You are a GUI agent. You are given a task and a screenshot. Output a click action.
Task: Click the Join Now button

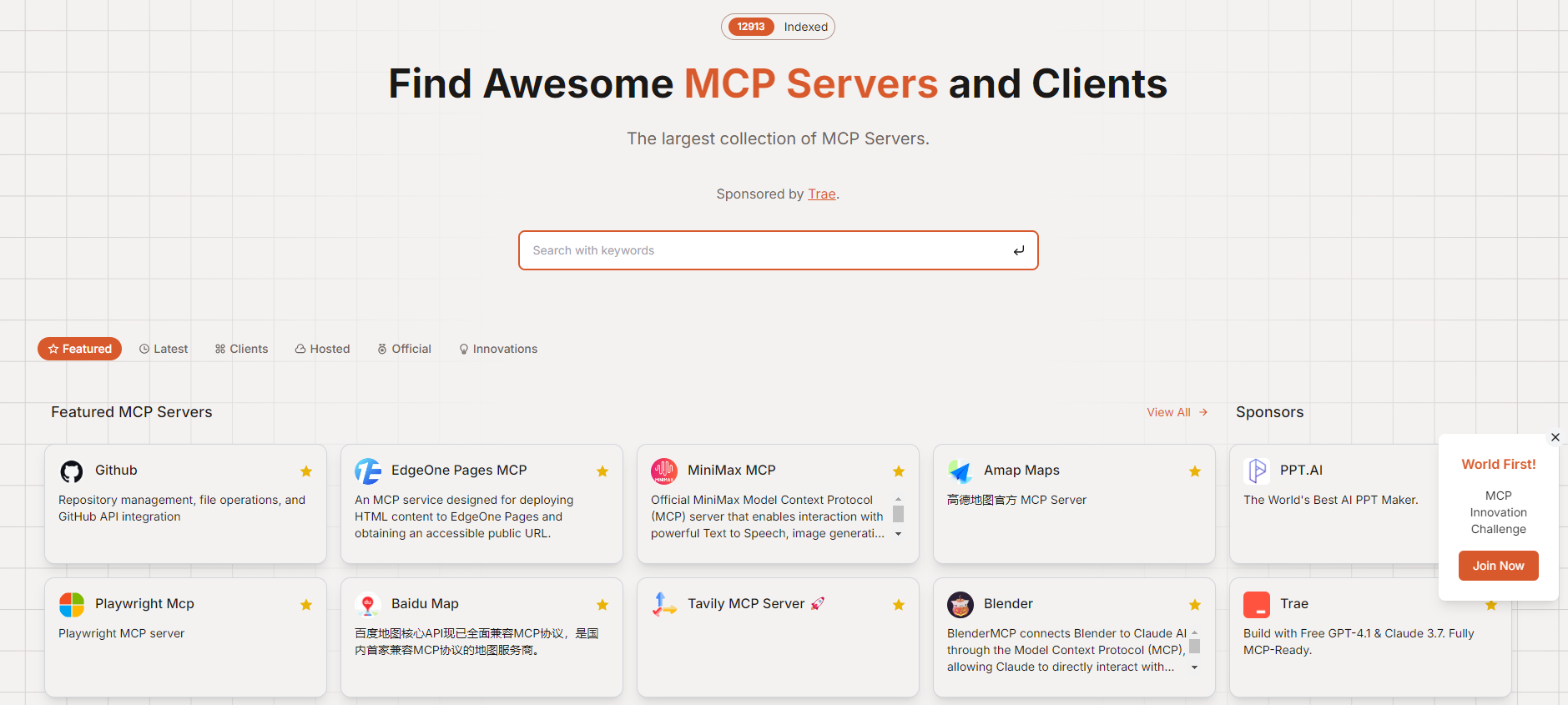1498,566
